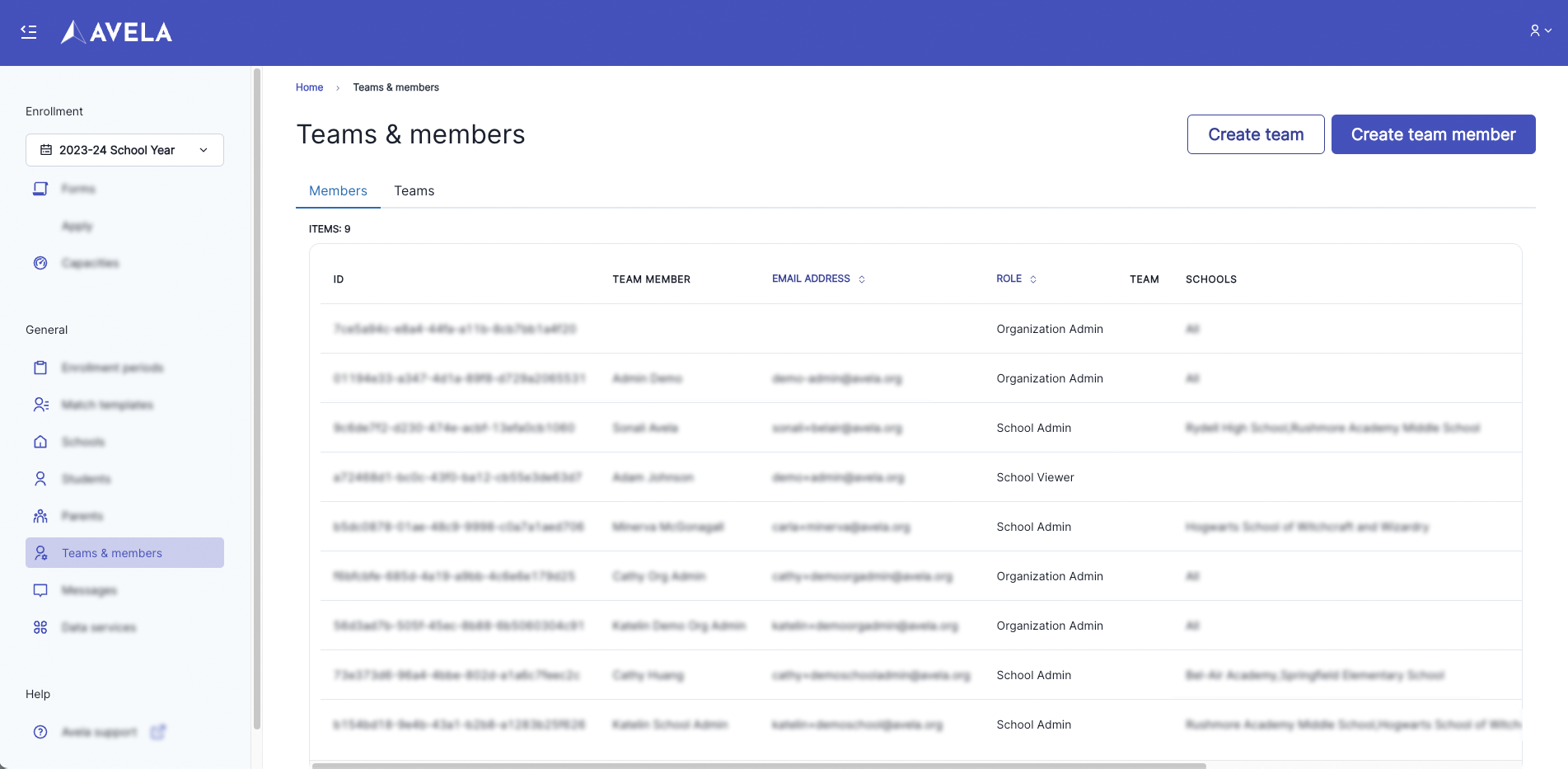Select the Members tab

pyautogui.click(x=338, y=191)
